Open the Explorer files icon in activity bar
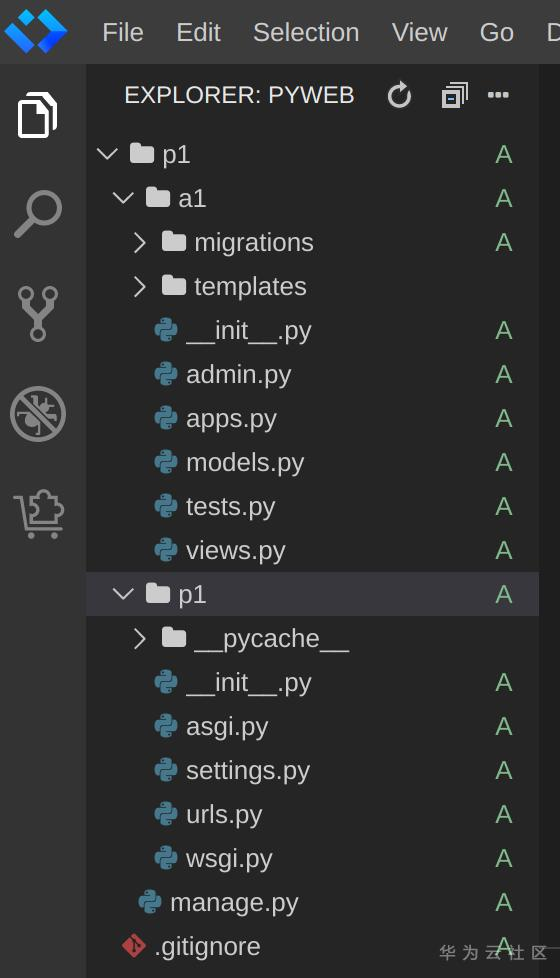 coord(37,115)
